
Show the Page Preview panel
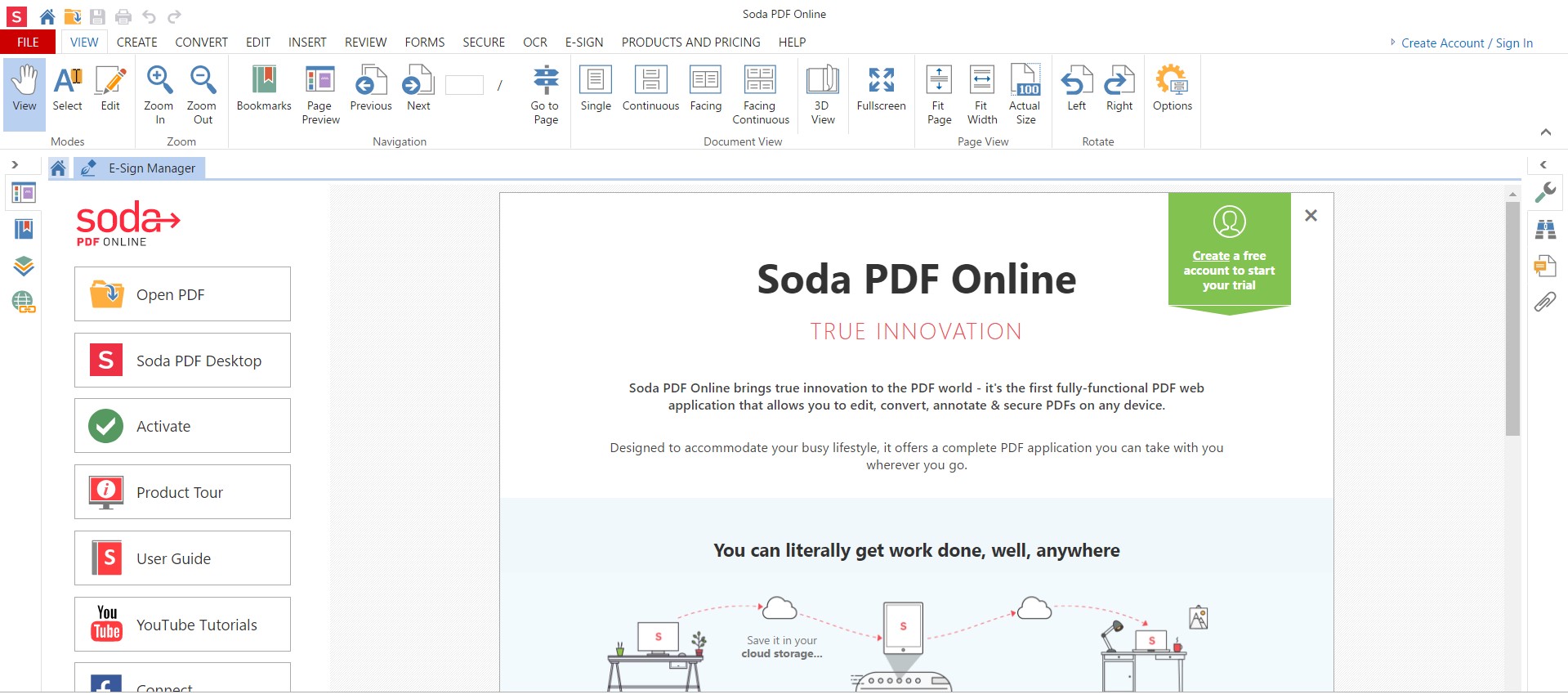click(x=320, y=94)
